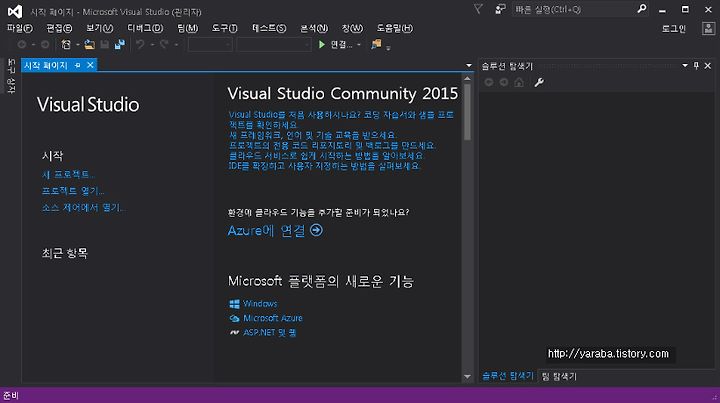Screen dimensions: 720x403
Task: Click the navigate forward toolbar icon
Action: click(x=45, y=45)
